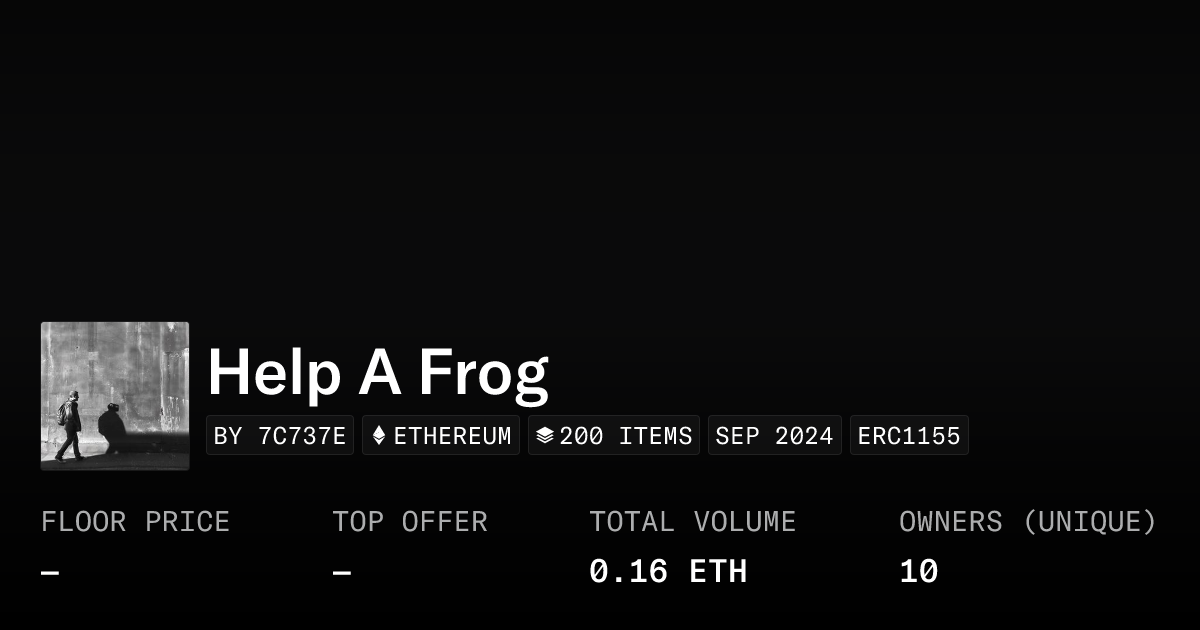This screenshot has height=630, width=1200.
Task: Select the SEP 2024 date badge
Action: click(x=775, y=436)
